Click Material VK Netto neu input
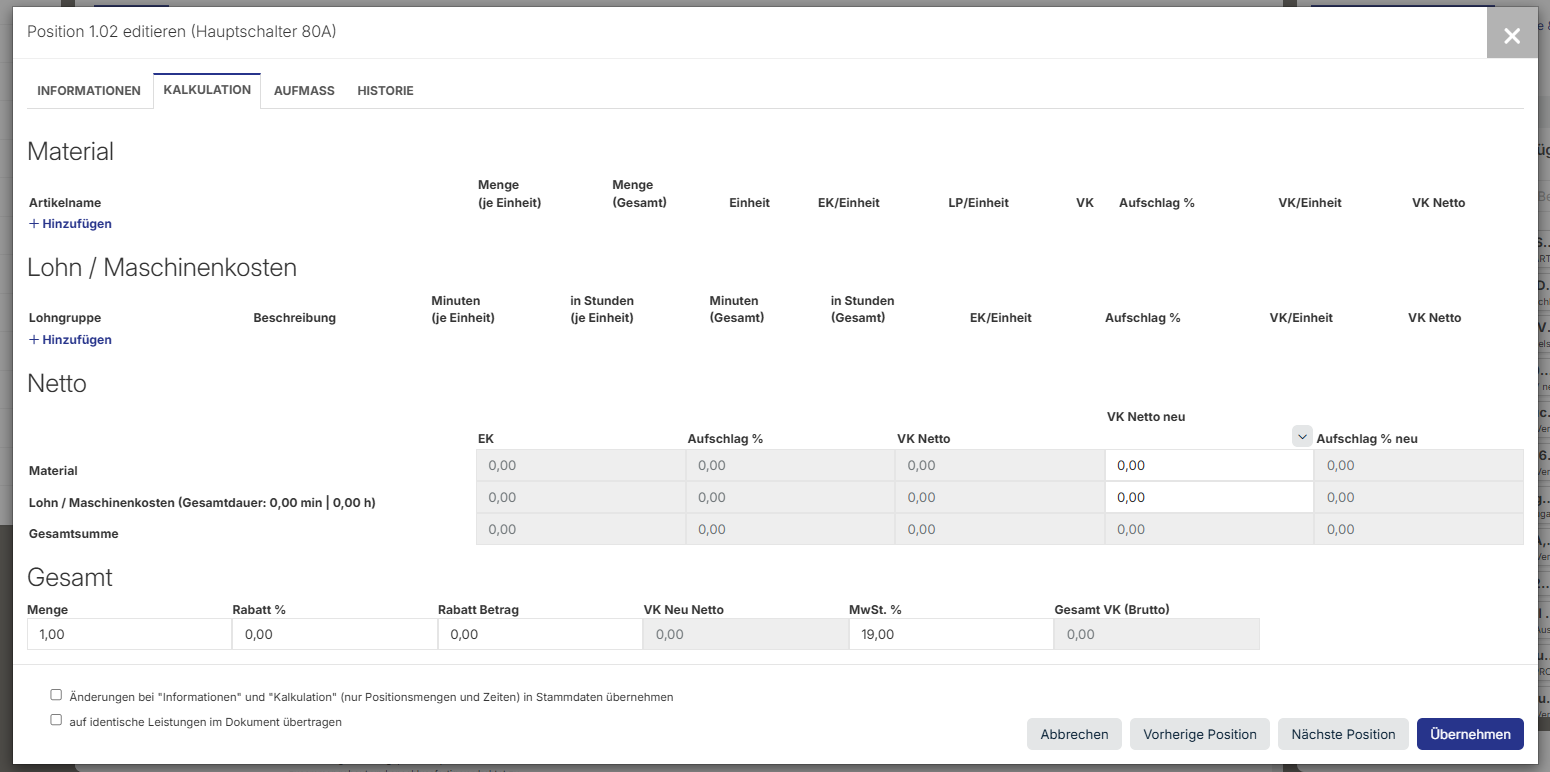The image size is (1550, 772). tap(1208, 465)
